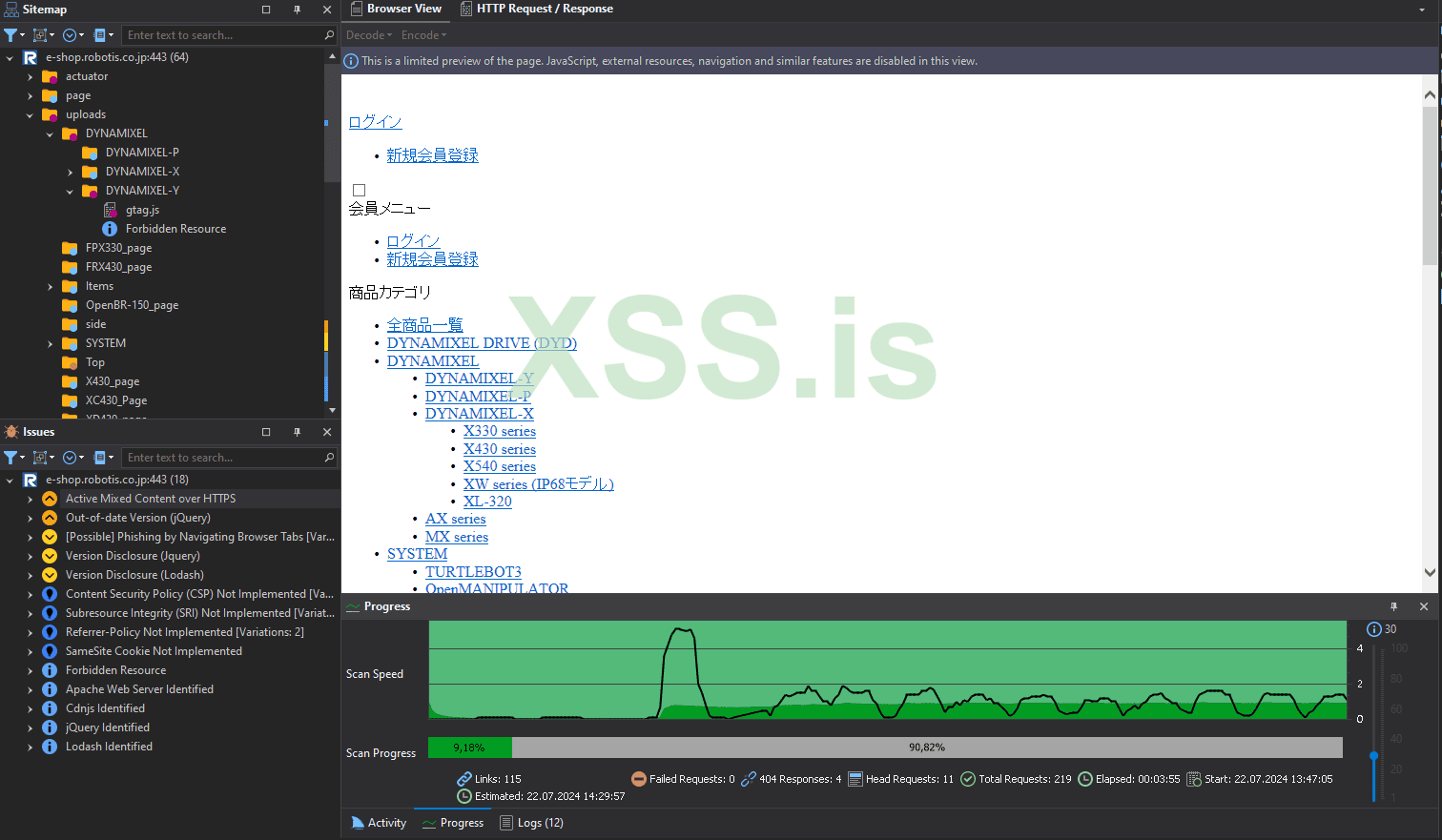Image resolution: width=1442 pixels, height=840 pixels.
Task: Click the Head Requests icon
Action: (x=855, y=779)
